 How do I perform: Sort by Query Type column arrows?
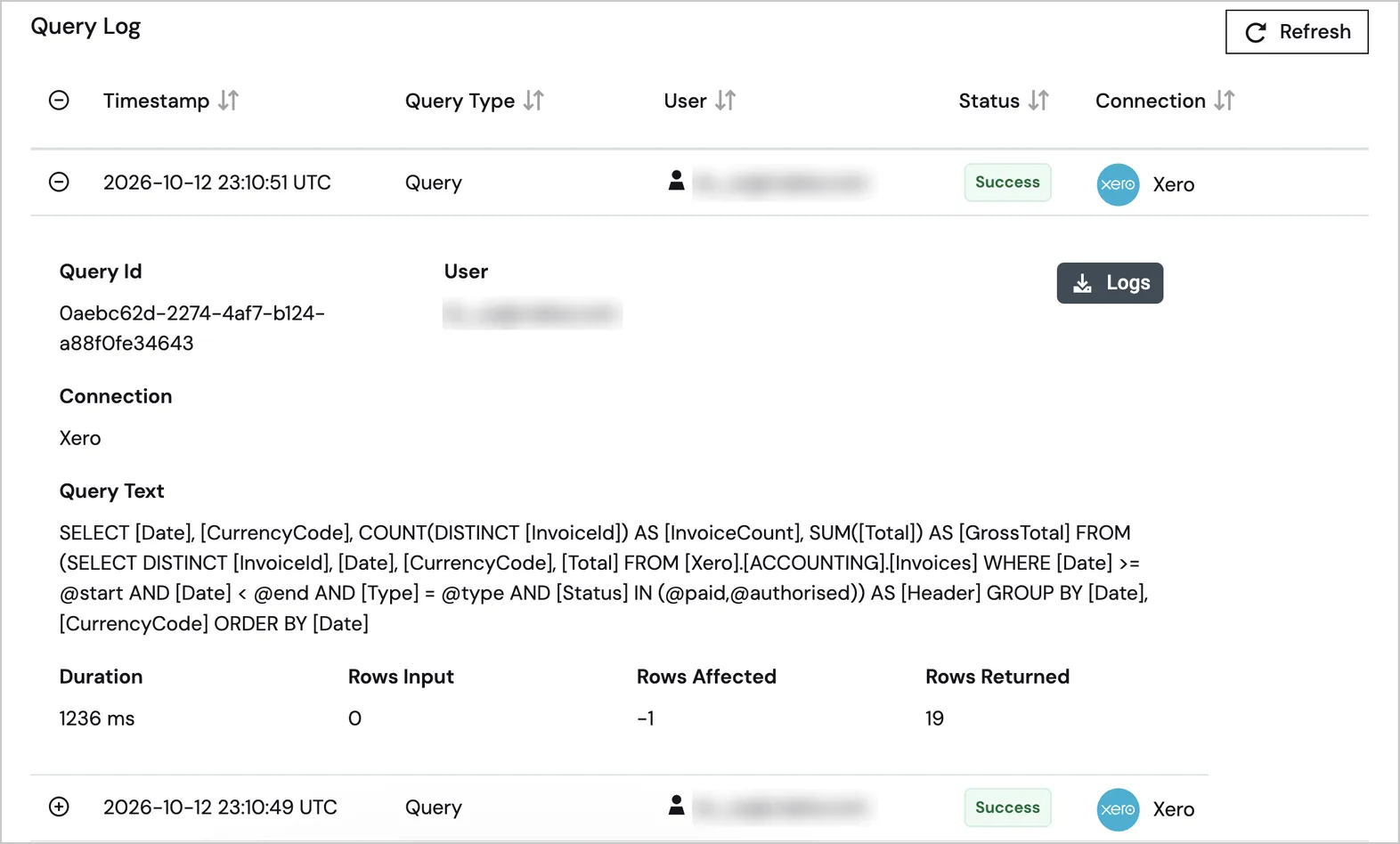[533, 101]
